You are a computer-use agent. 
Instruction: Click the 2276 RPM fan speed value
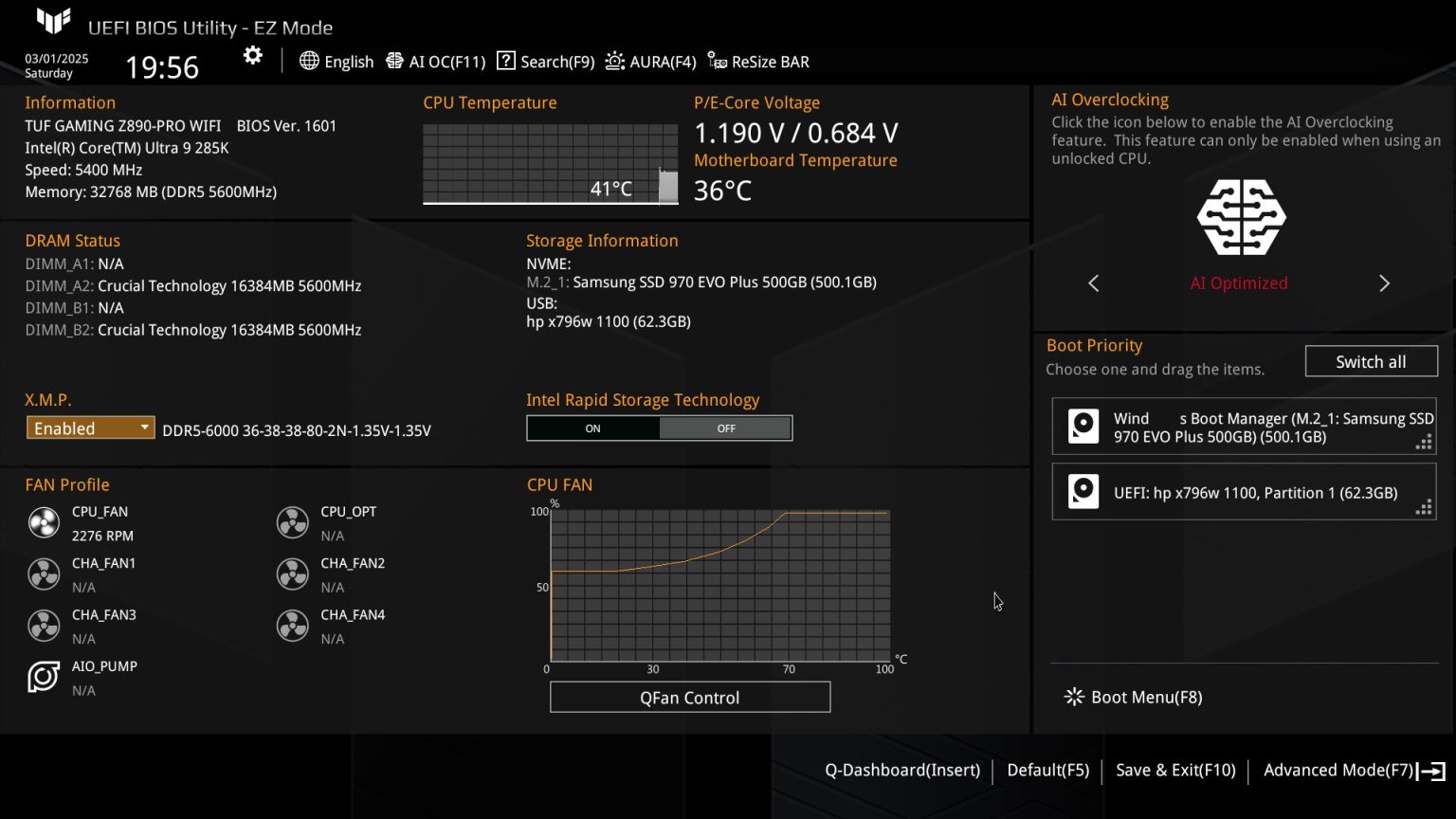102,536
